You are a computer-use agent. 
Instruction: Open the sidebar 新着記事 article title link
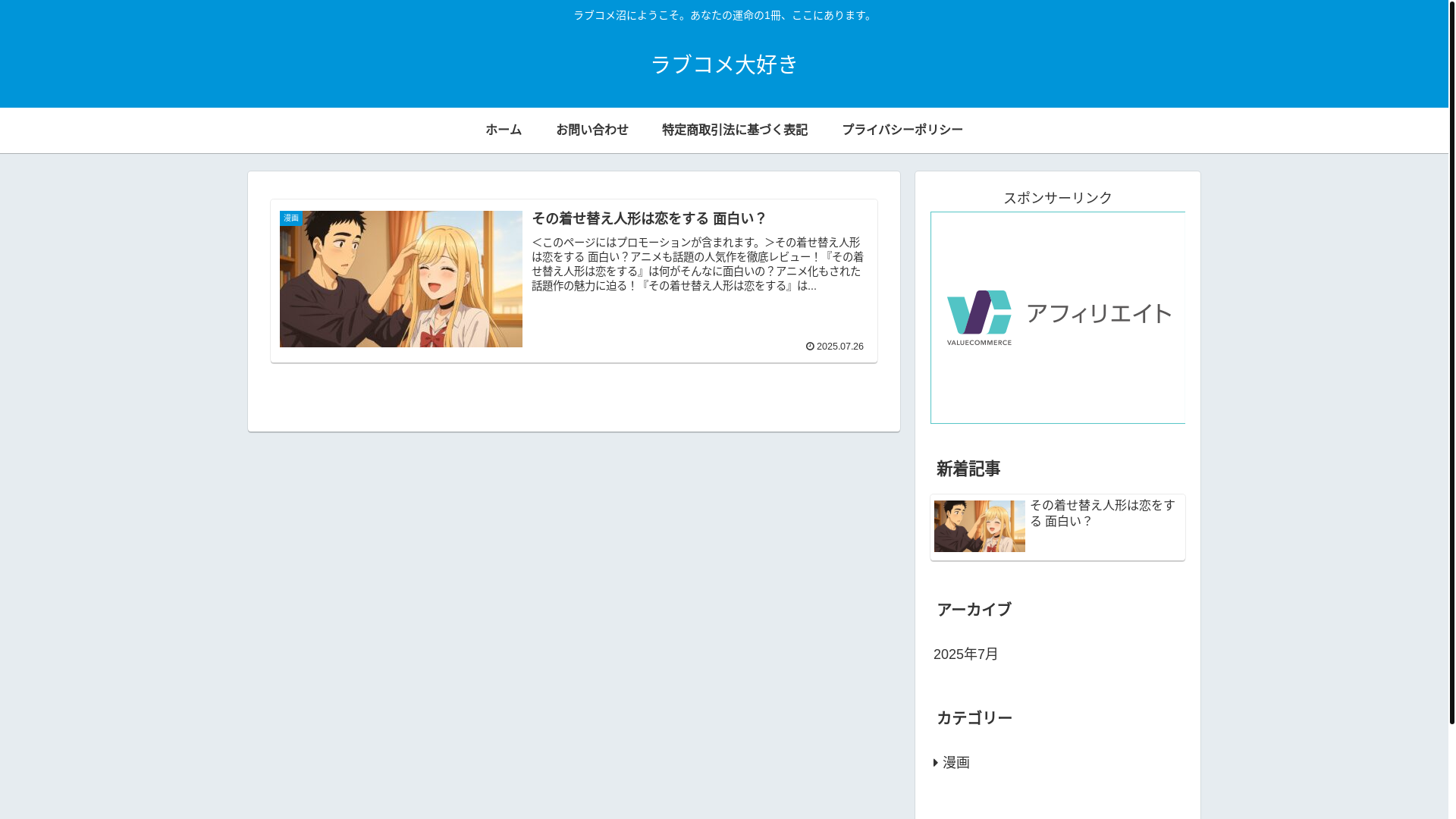[x=1103, y=513]
